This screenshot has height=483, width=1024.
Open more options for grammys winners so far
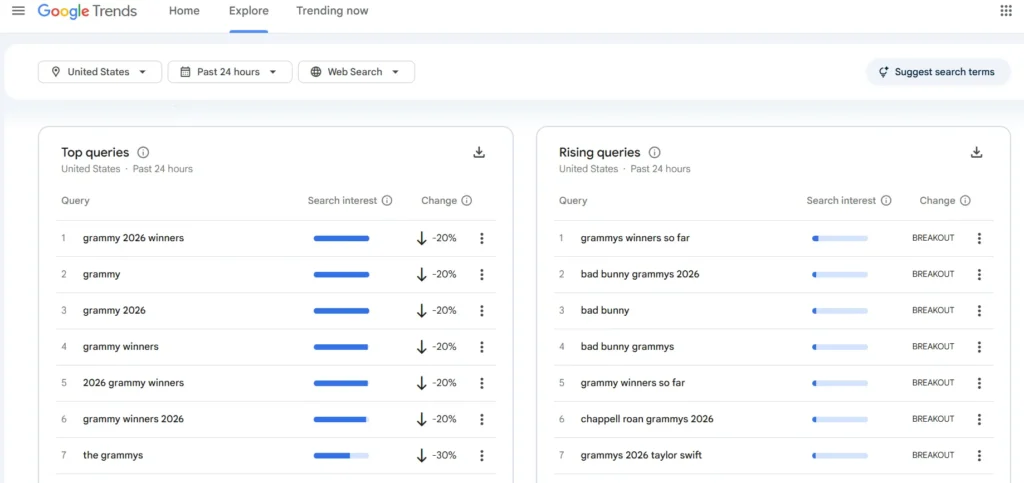(x=979, y=238)
